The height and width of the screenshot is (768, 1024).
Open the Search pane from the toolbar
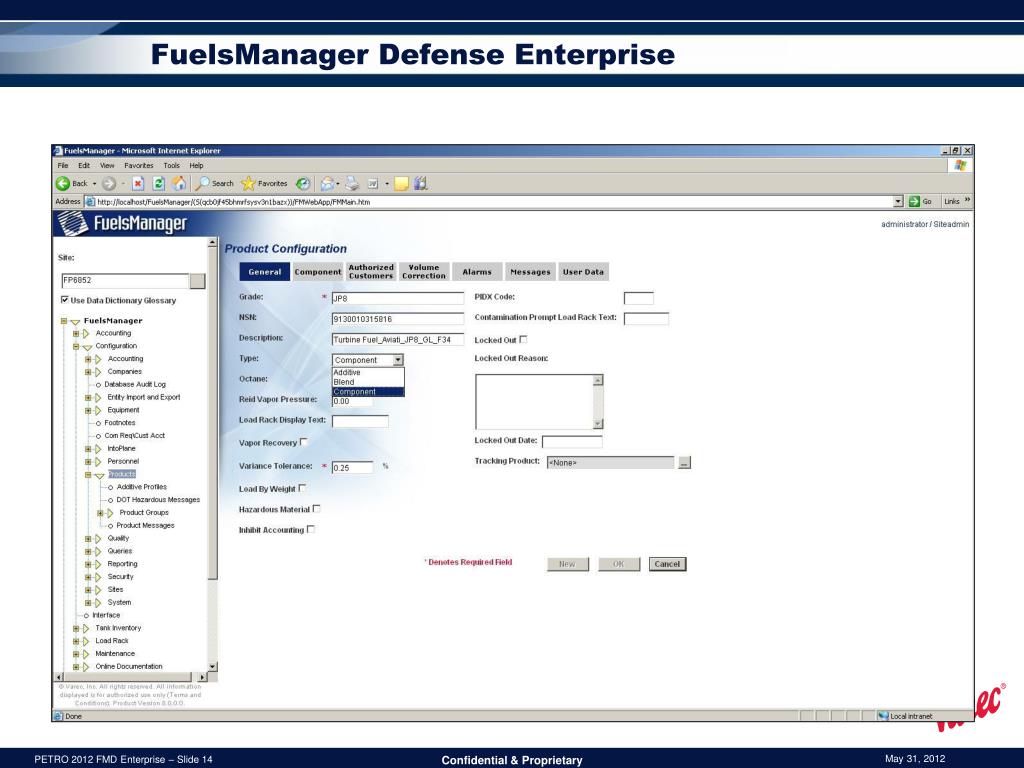tap(215, 184)
